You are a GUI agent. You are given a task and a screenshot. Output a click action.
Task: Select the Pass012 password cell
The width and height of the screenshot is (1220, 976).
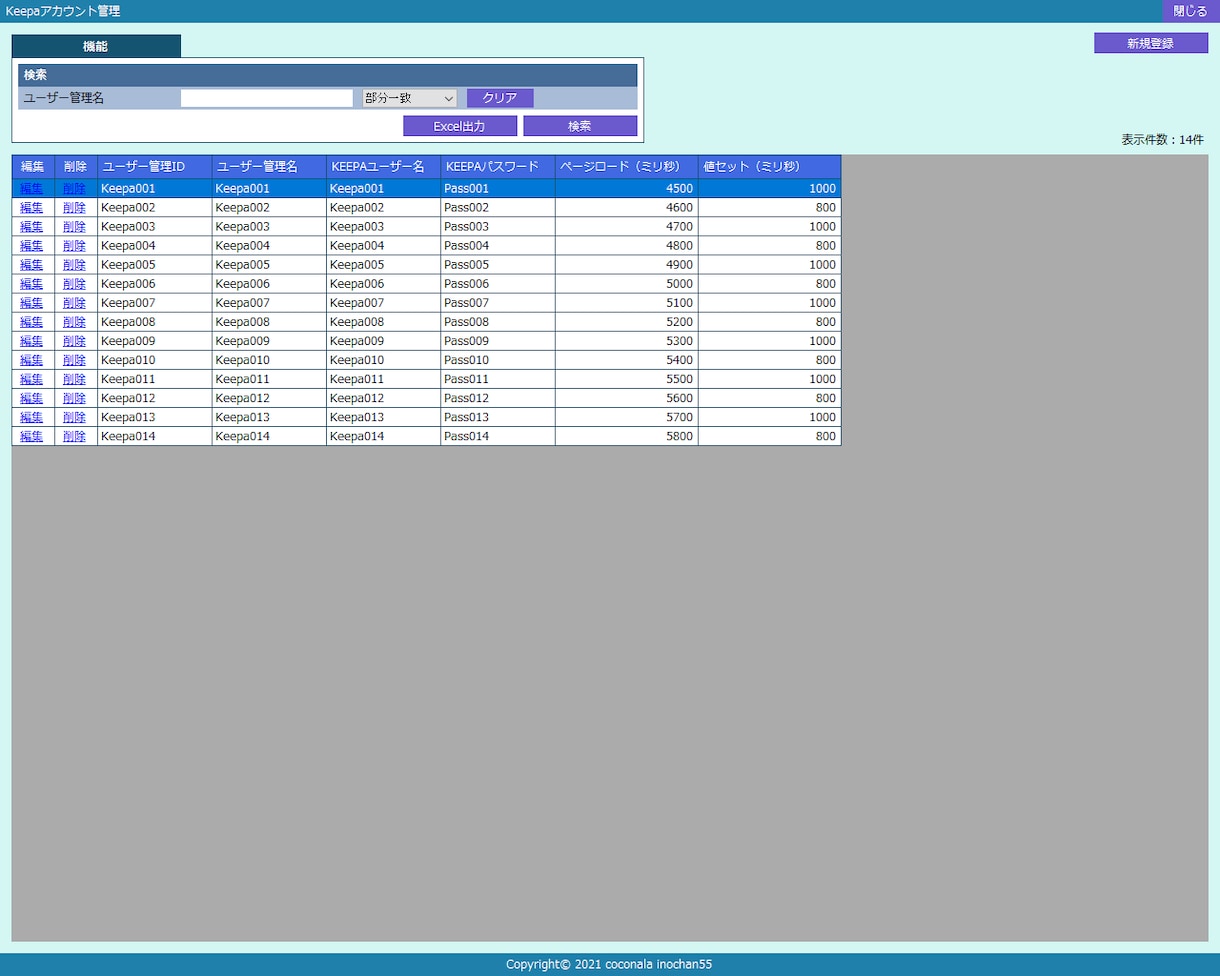[x=498, y=397]
